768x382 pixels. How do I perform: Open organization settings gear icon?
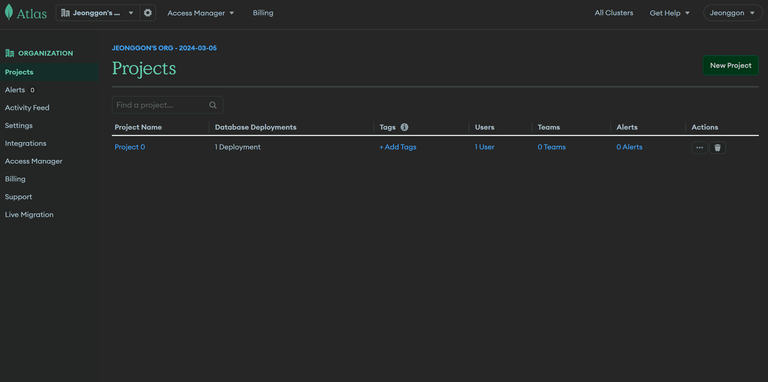(147, 13)
